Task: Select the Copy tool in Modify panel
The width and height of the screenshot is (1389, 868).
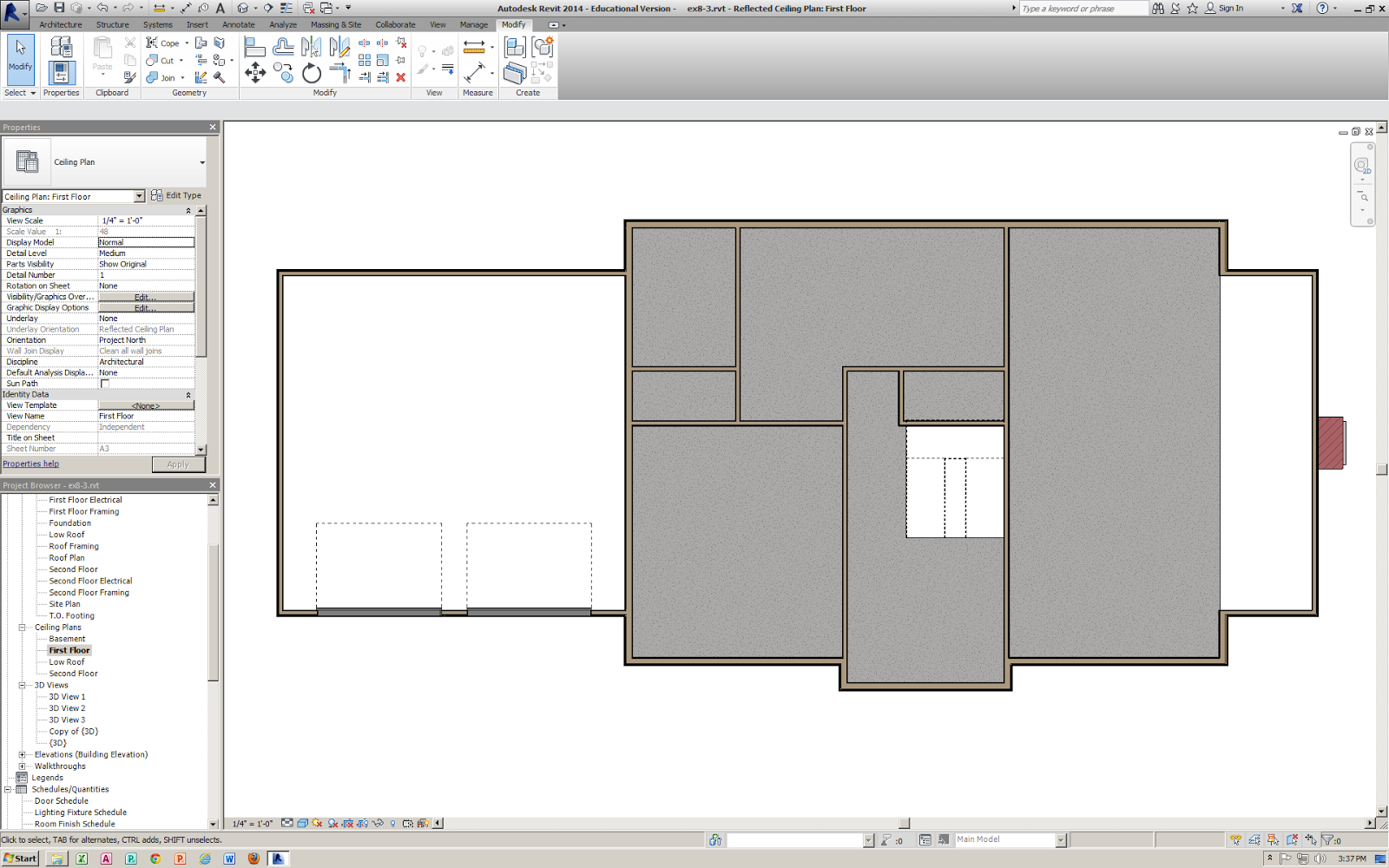Action: (283, 73)
